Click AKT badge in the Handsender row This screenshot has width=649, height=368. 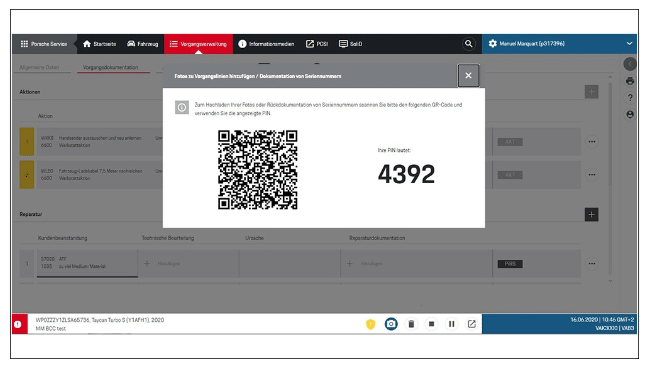pyautogui.click(x=510, y=142)
